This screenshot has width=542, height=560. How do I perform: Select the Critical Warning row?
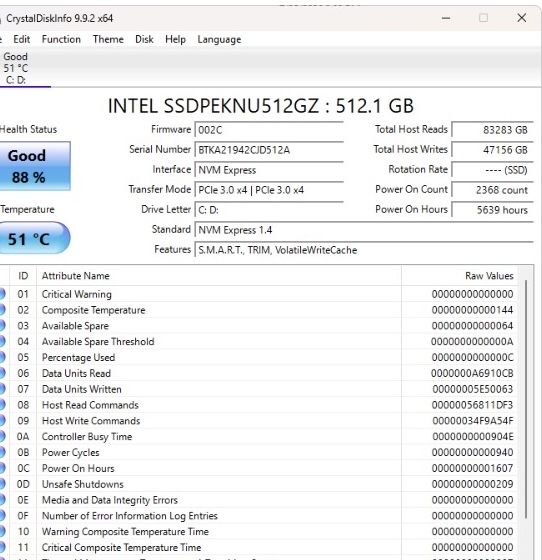[x=259, y=294]
